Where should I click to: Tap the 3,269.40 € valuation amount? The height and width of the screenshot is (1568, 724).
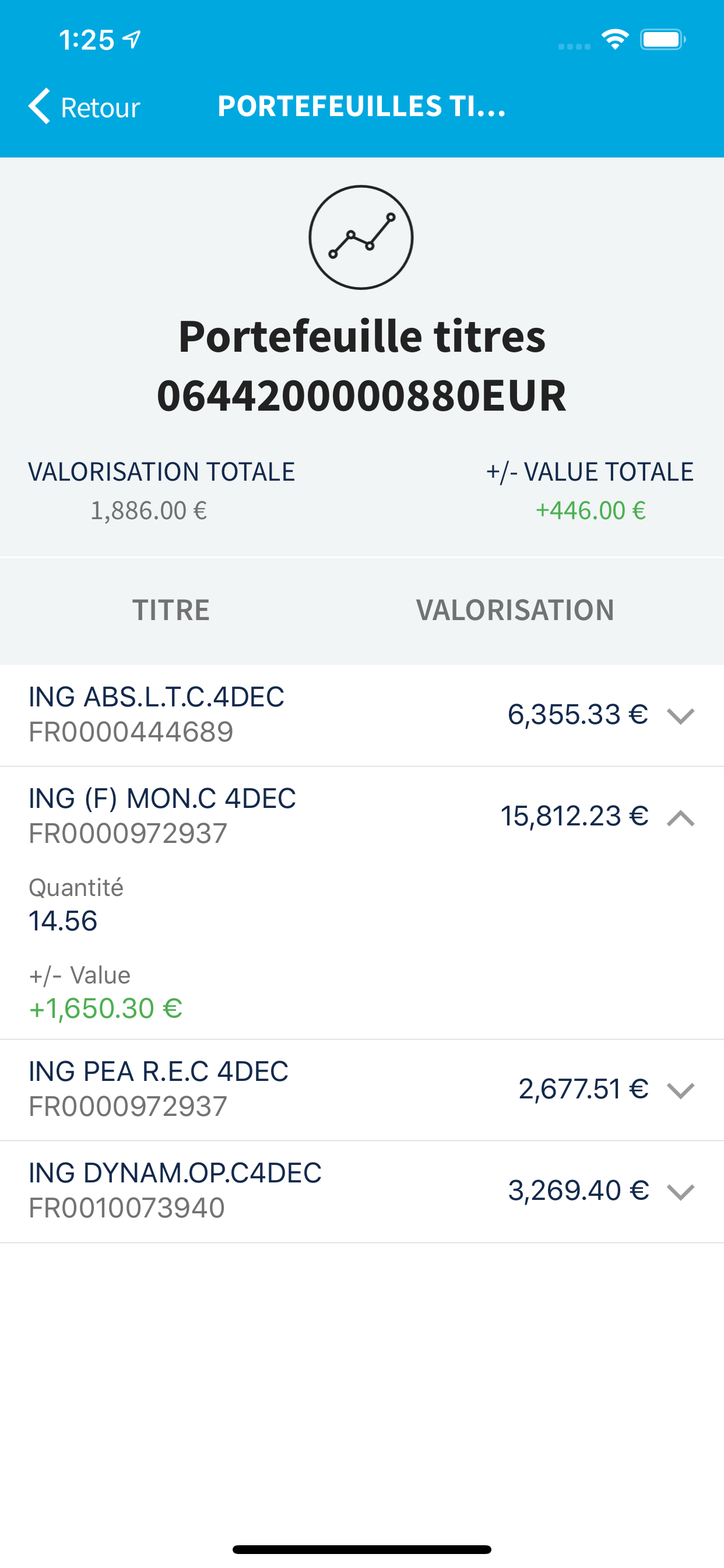(578, 1190)
